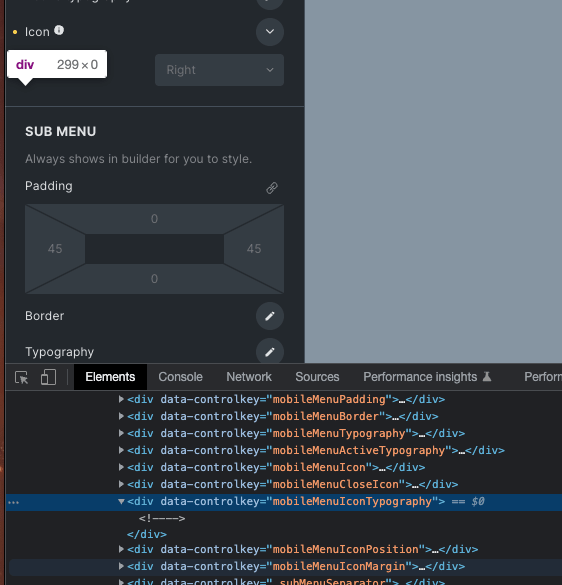Edit Border settings with pencil icon
This screenshot has width=562, height=585.
(270, 316)
